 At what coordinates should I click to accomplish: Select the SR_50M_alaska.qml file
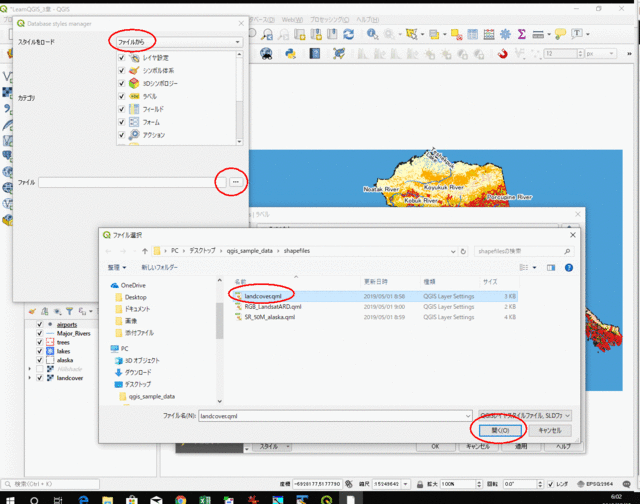coord(376,317)
